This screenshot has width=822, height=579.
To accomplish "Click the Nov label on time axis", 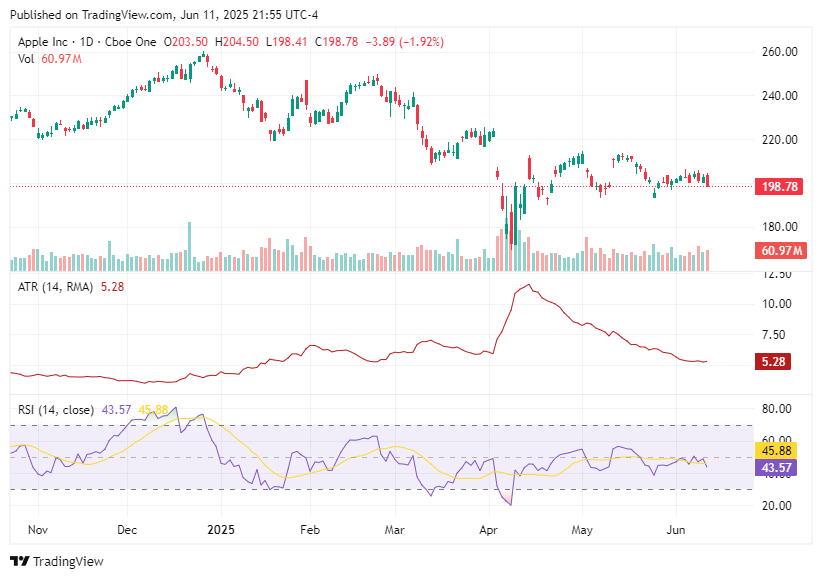I will point(38,530).
